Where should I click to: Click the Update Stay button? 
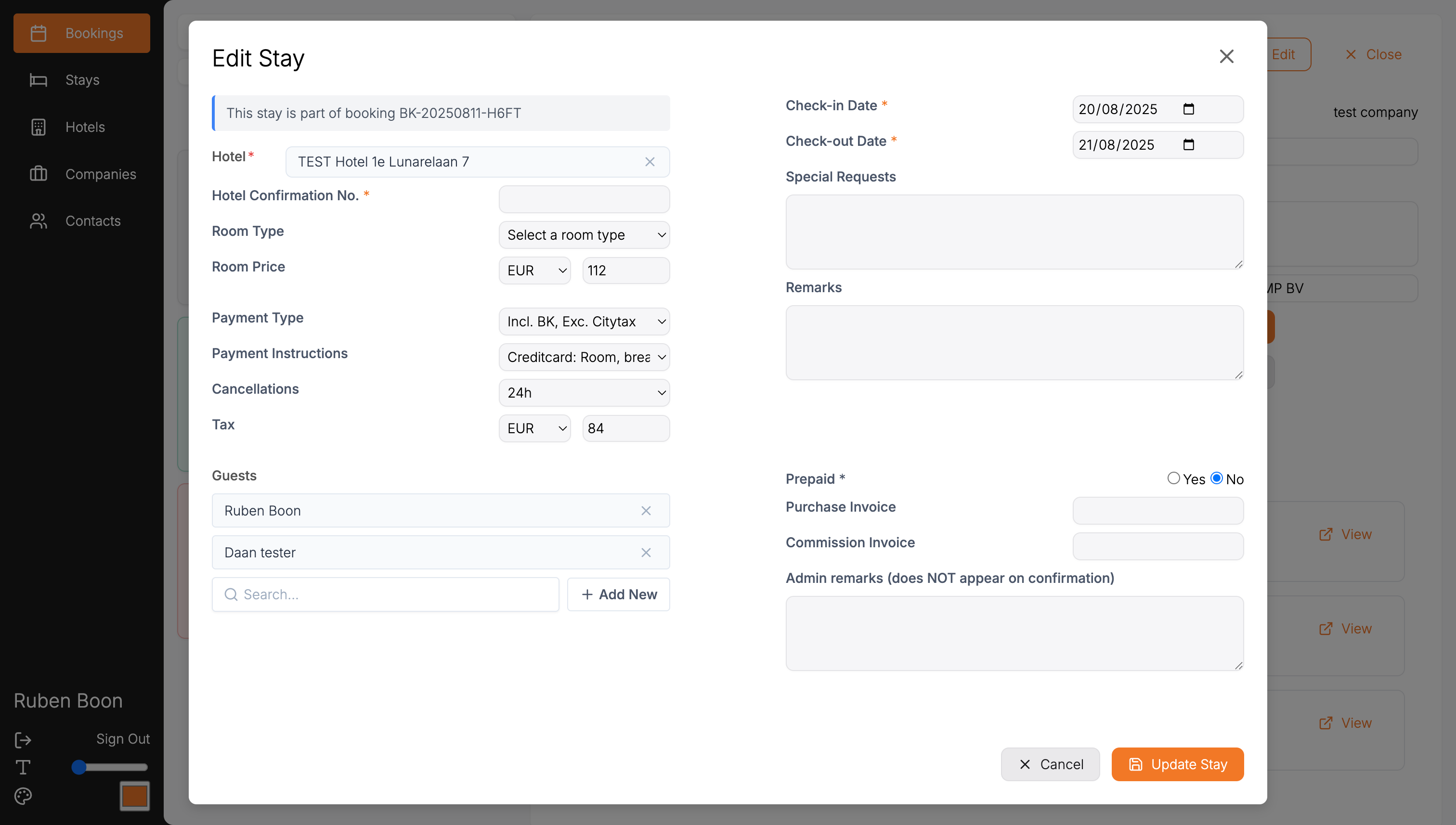(x=1177, y=764)
